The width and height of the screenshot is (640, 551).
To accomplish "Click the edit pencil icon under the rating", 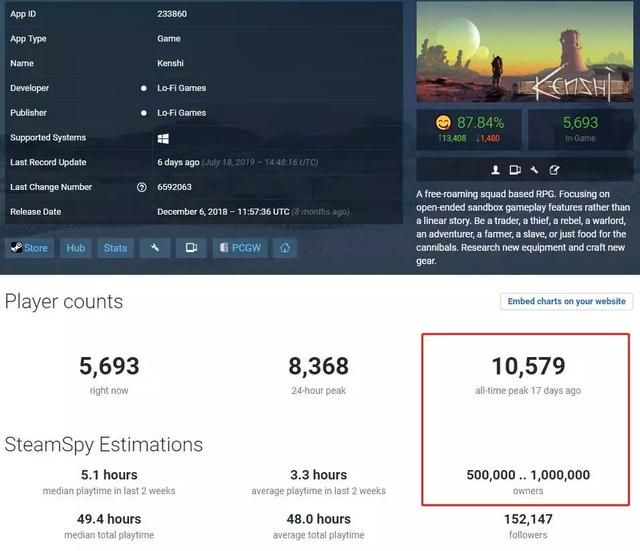I will 554,170.
